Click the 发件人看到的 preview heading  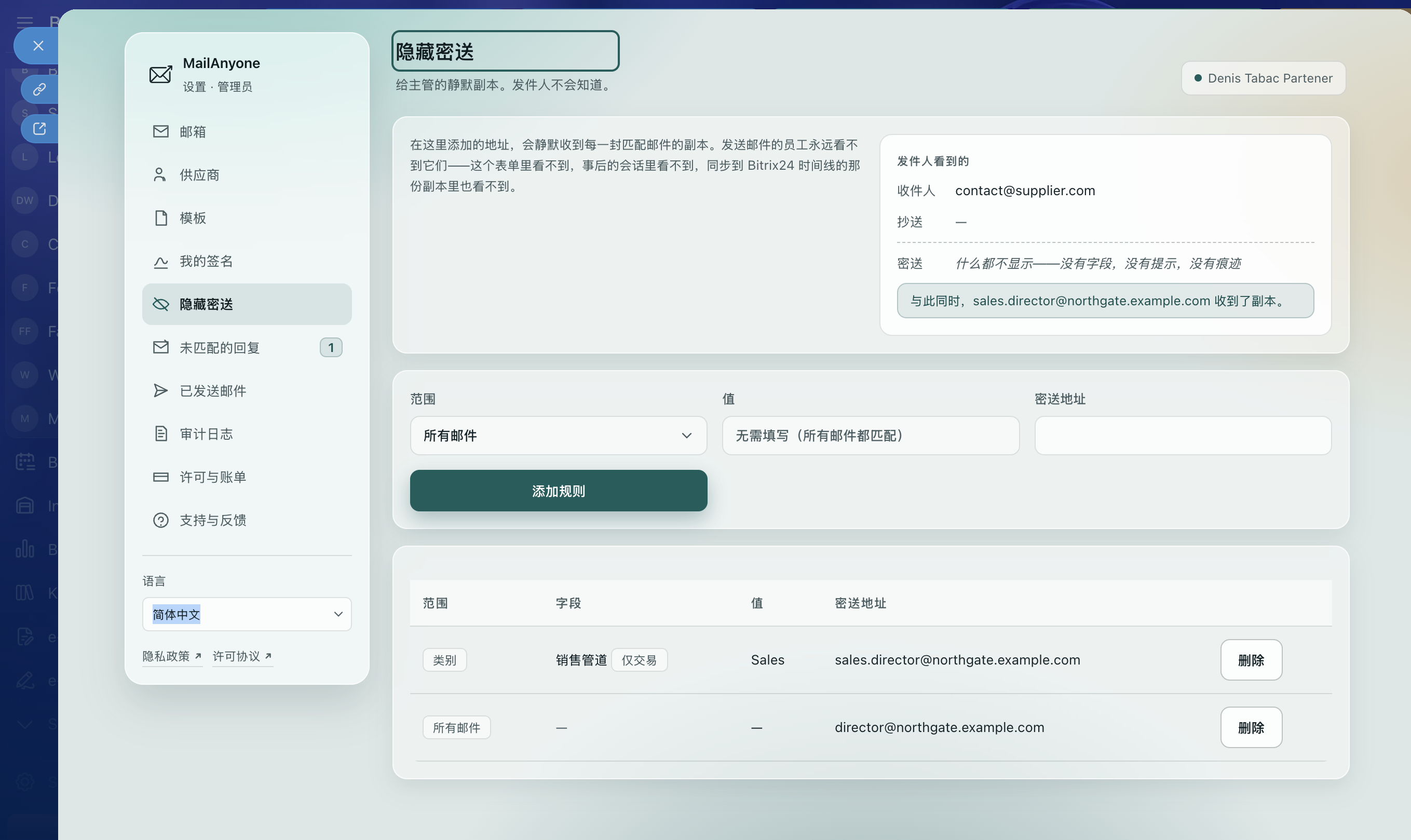point(933,161)
